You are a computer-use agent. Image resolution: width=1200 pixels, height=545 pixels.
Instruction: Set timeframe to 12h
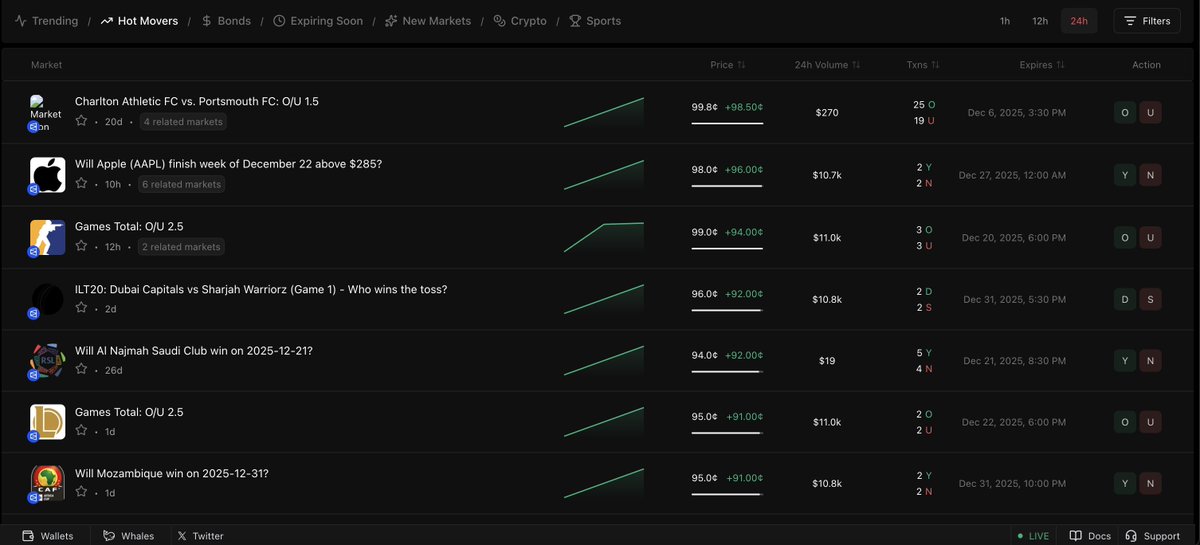[x=1040, y=21]
